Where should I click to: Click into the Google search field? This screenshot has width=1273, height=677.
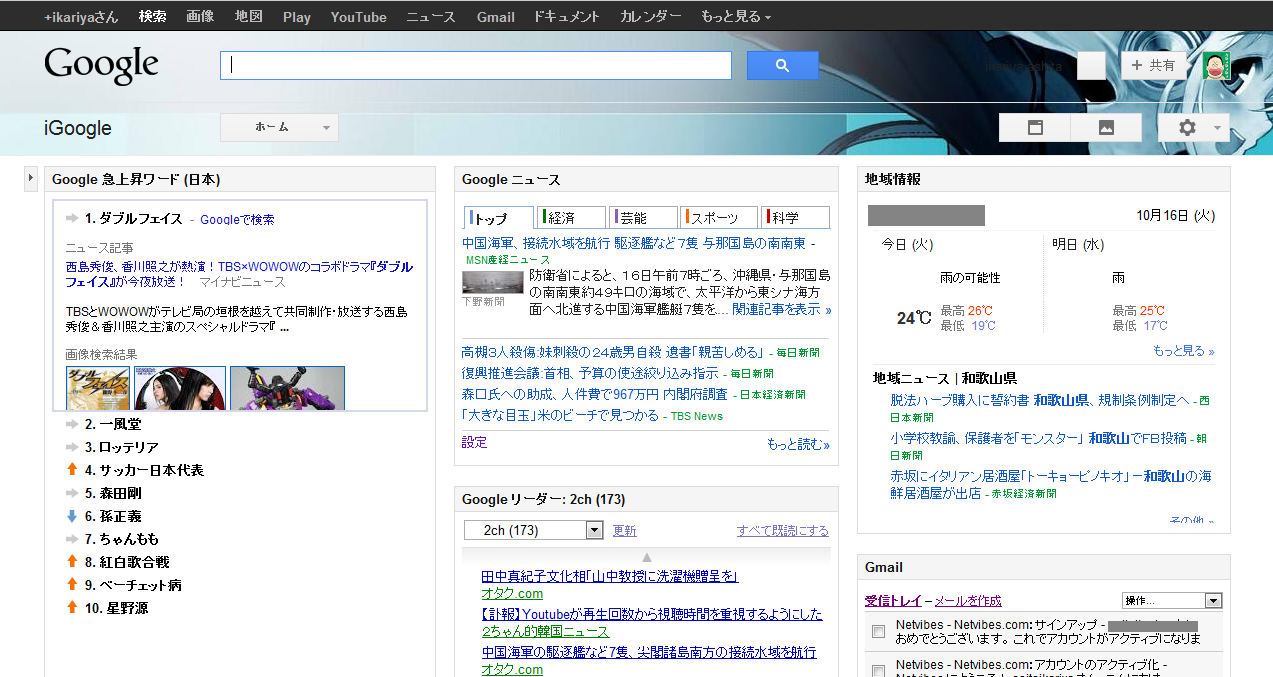(x=475, y=66)
